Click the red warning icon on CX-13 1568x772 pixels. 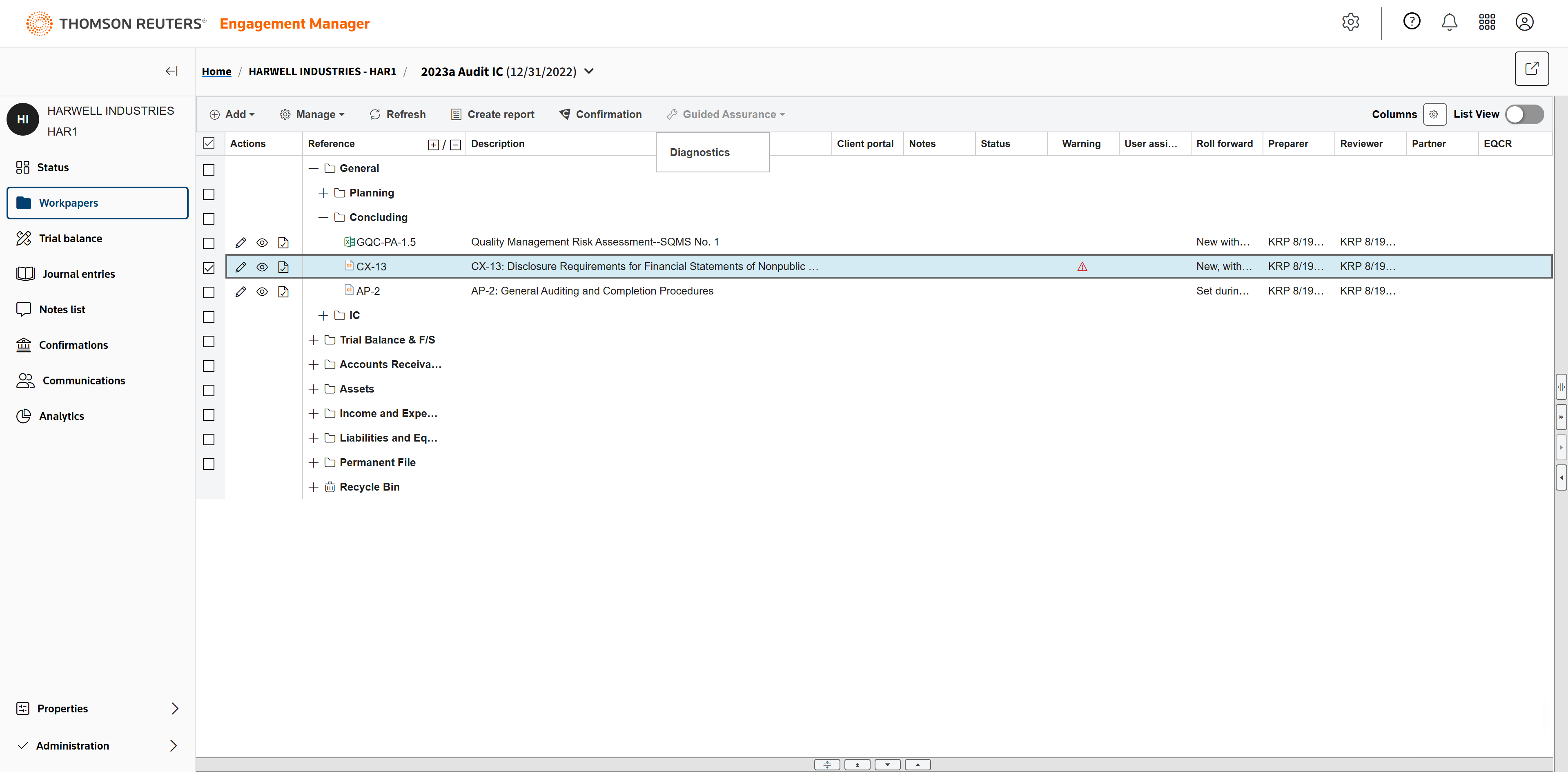point(1082,267)
